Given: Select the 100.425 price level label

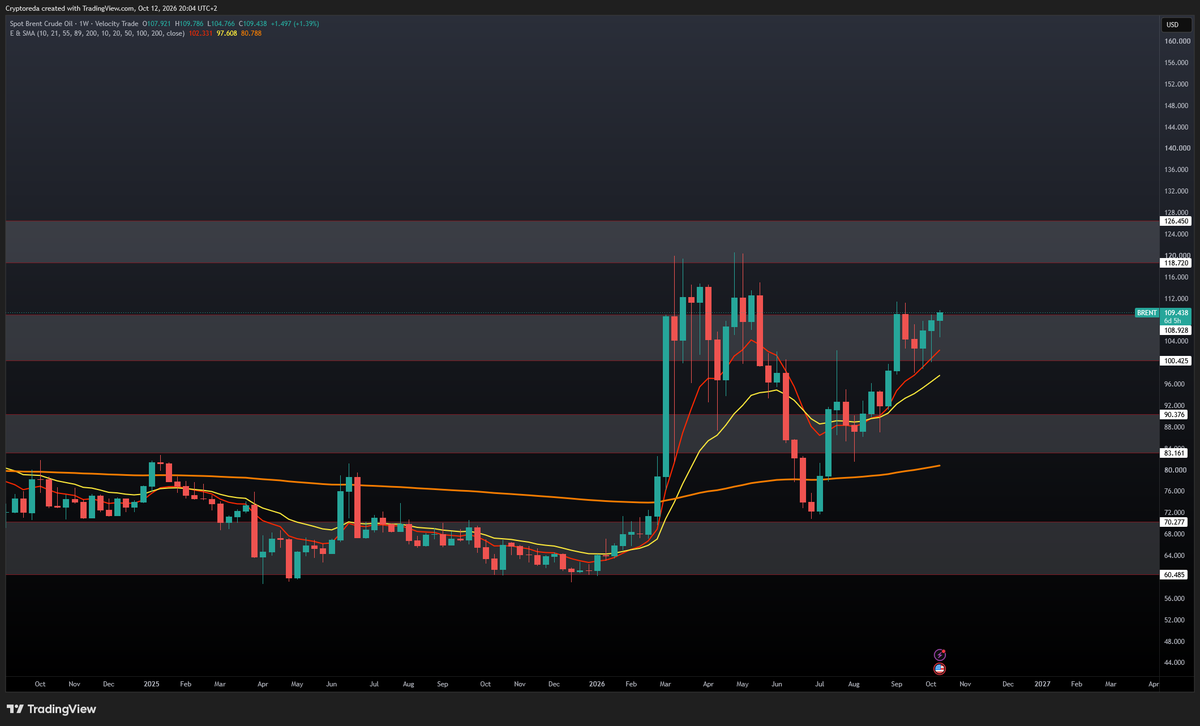Looking at the screenshot, I should click(x=1175, y=360).
